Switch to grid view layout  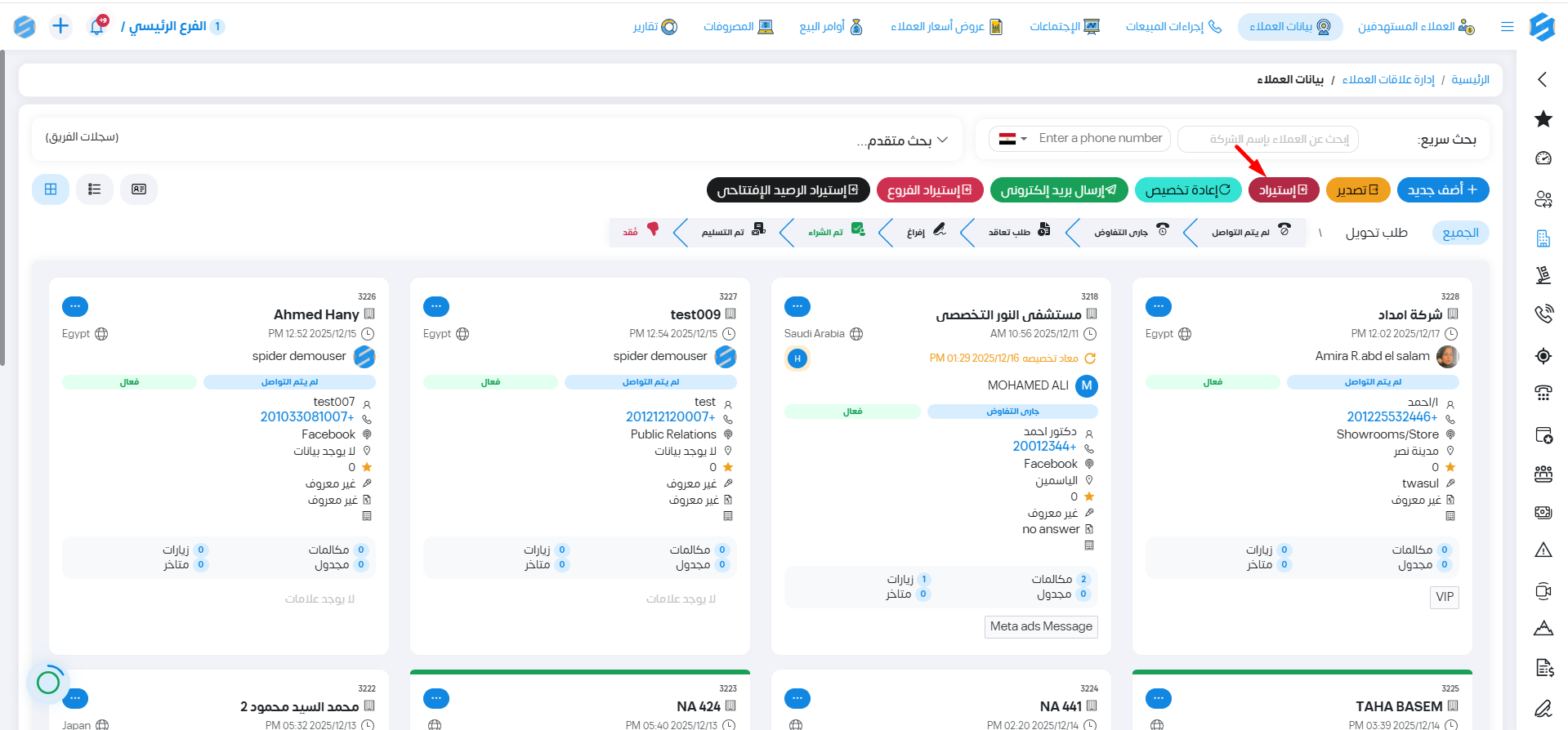pos(51,189)
